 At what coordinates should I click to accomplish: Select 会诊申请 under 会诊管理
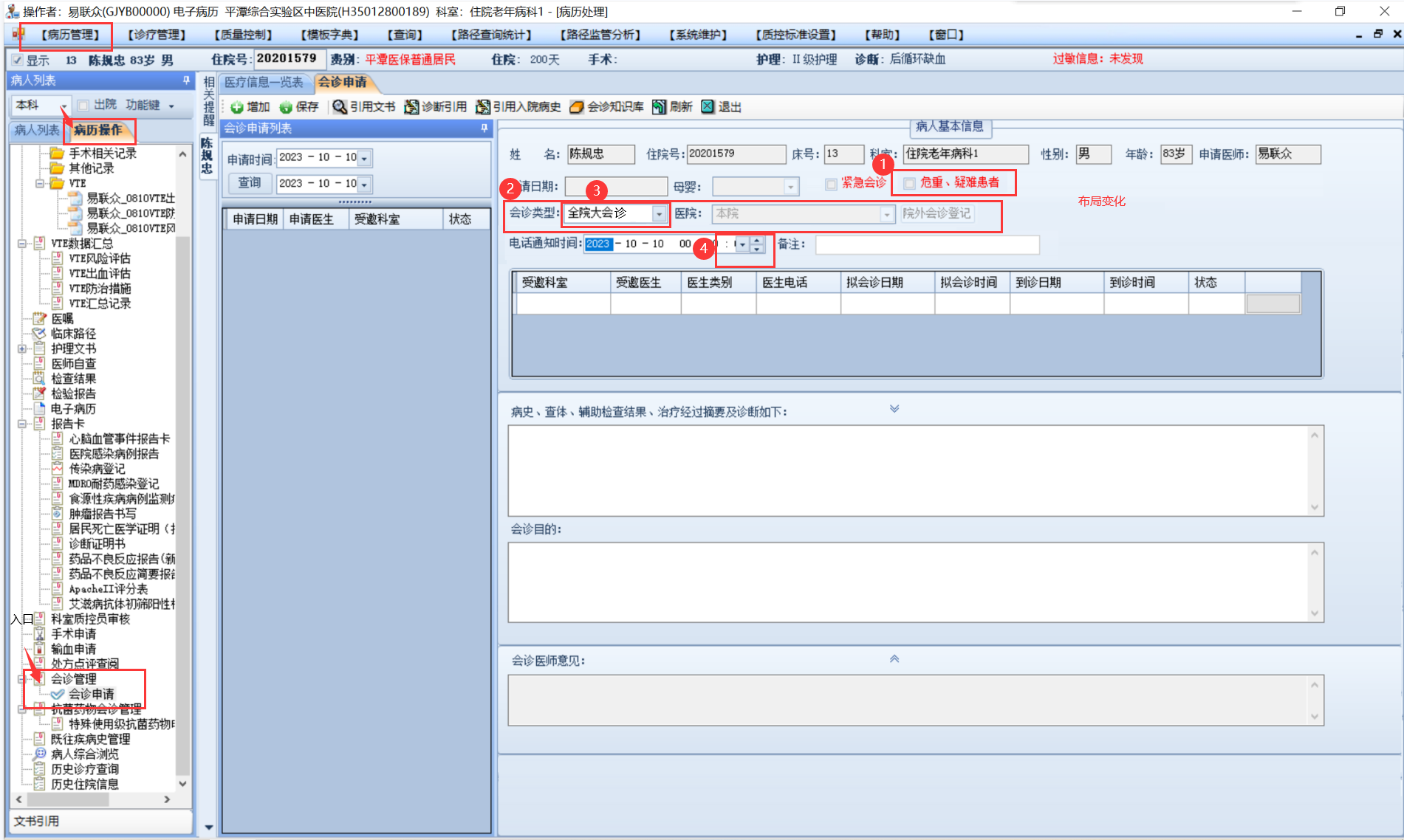(x=91, y=694)
